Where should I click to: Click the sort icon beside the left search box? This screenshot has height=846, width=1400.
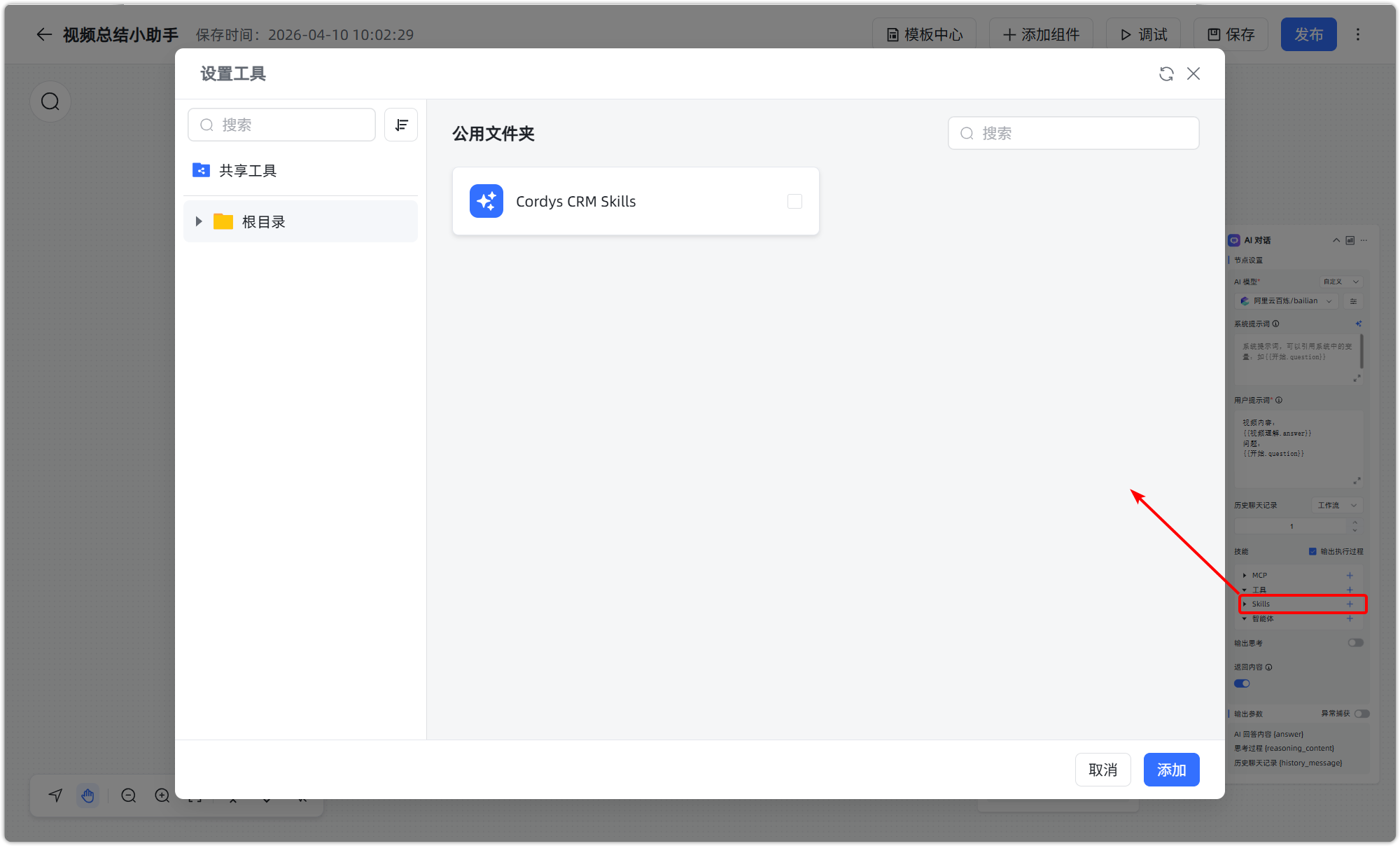[x=401, y=125]
